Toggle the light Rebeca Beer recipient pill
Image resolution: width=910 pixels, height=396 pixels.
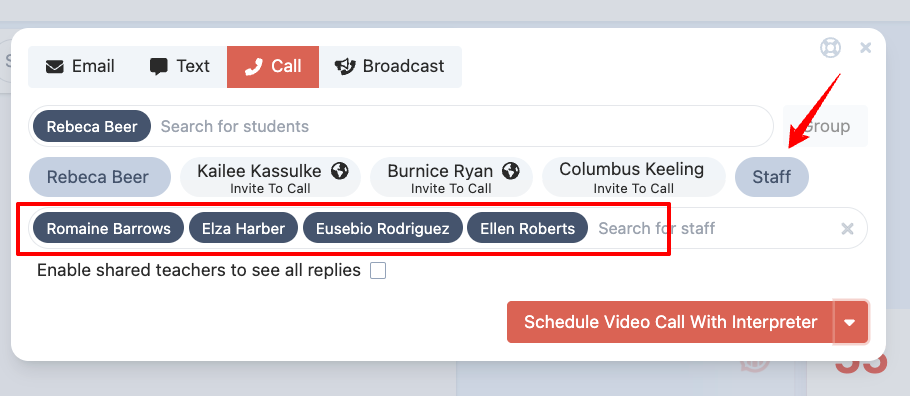coord(100,177)
